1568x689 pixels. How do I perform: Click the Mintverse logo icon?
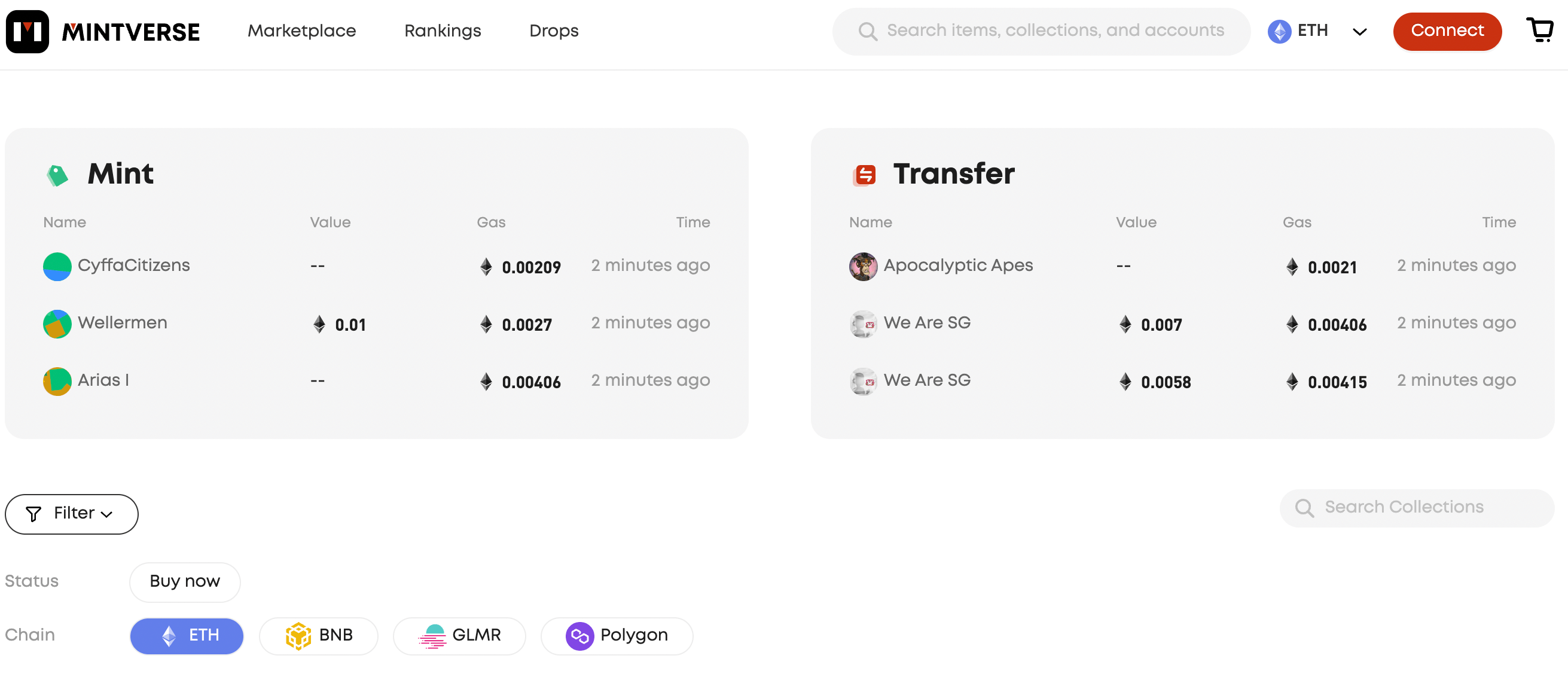(x=31, y=31)
